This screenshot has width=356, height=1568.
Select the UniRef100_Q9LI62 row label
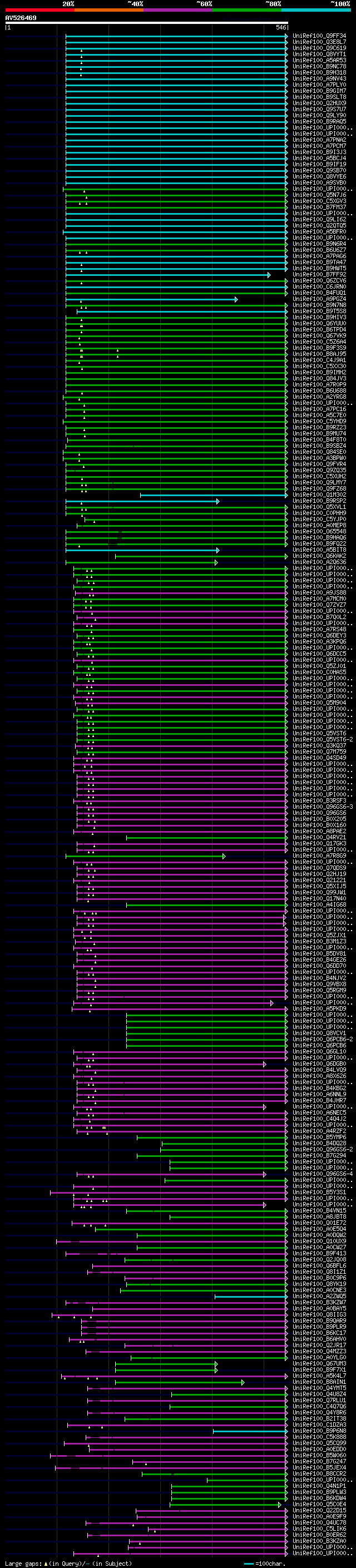tap(319, 219)
